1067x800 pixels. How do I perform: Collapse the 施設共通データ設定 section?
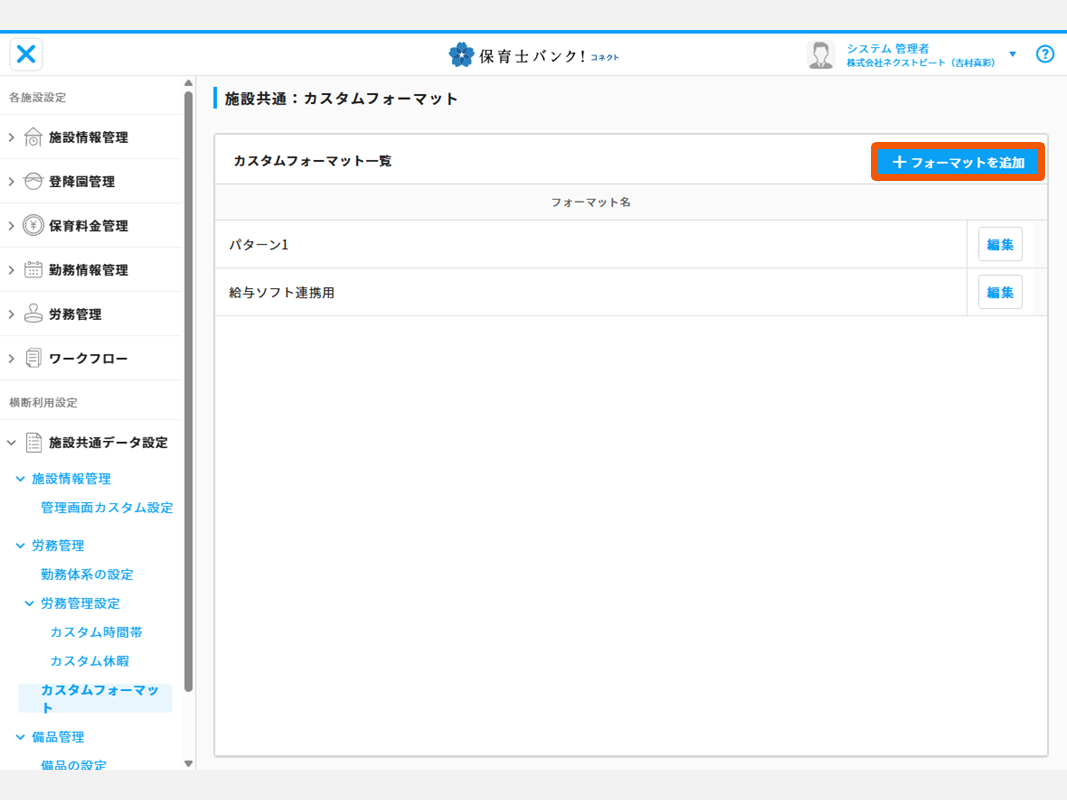point(12,442)
